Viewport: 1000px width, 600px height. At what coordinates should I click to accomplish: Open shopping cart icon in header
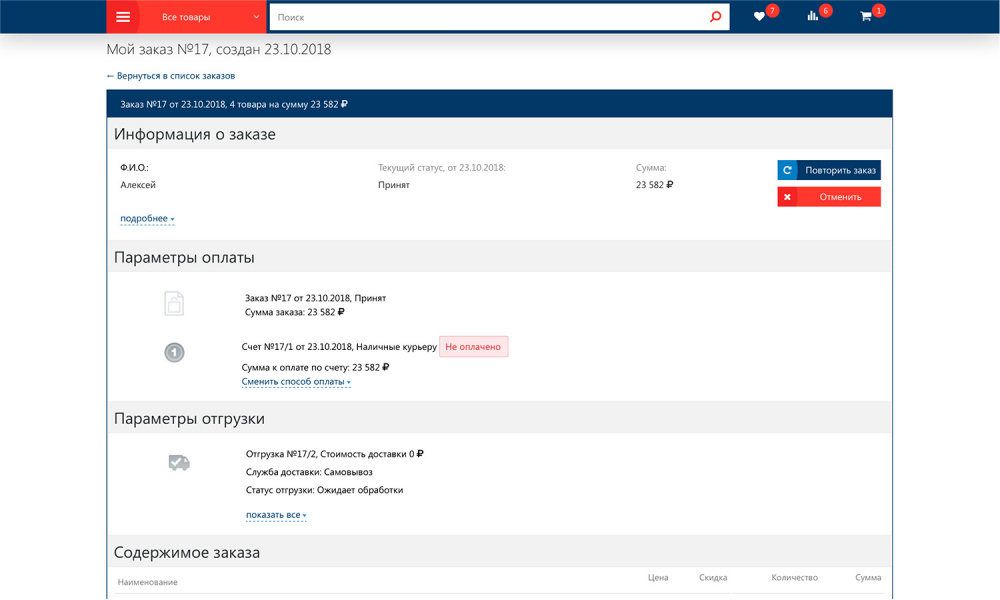point(866,17)
